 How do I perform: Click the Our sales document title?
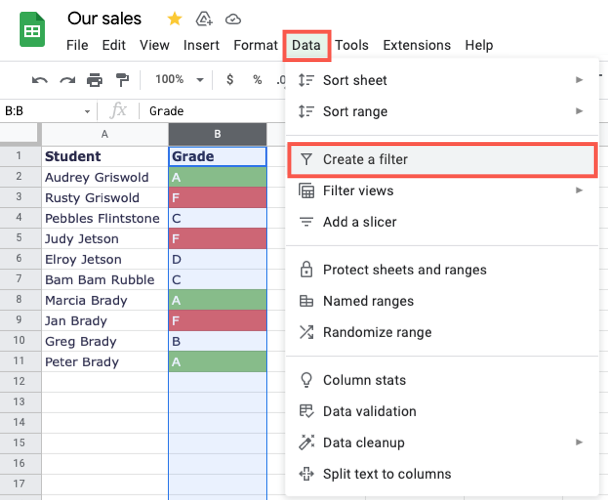pyautogui.click(x=104, y=19)
